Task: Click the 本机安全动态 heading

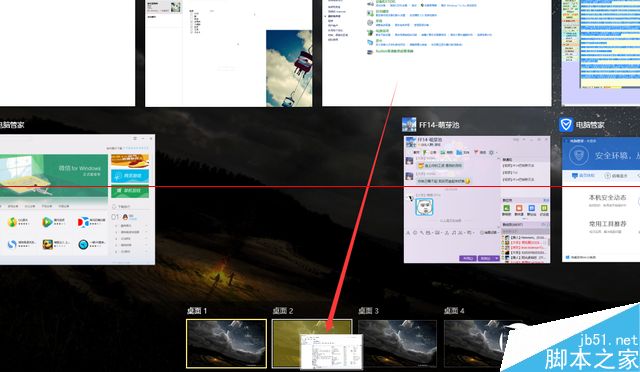Action: (x=607, y=197)
